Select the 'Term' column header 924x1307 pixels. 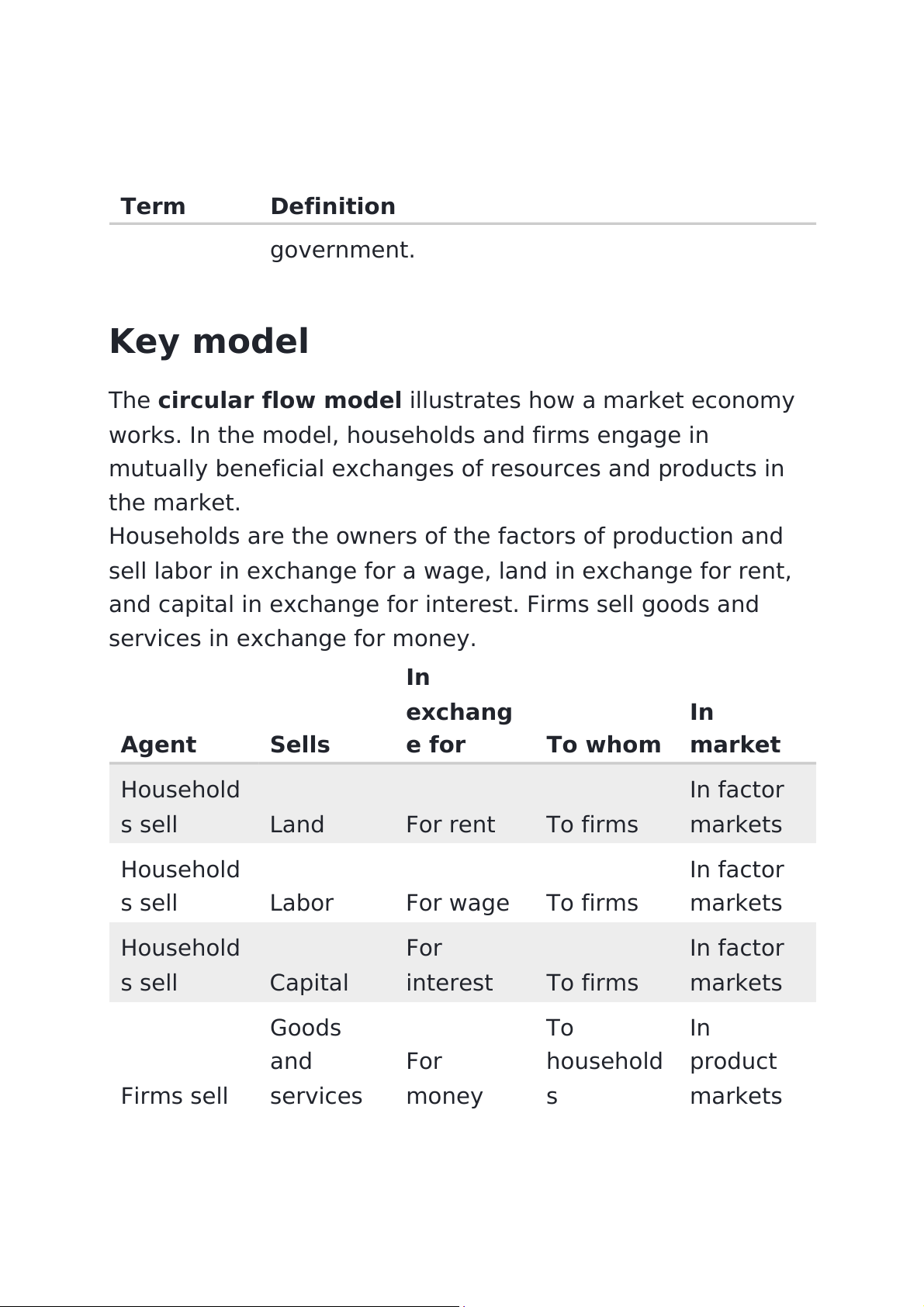(153, 206)
